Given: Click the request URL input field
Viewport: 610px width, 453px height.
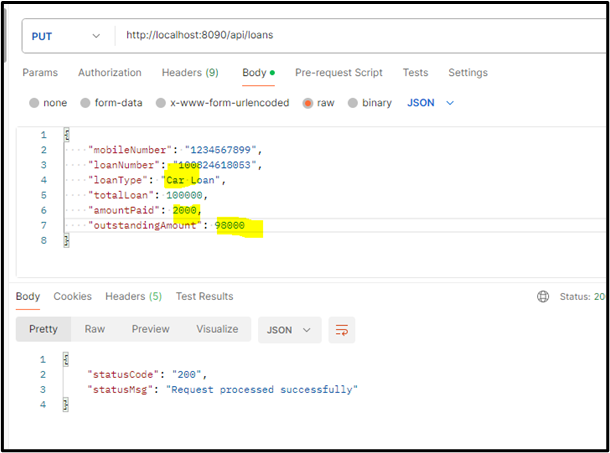Looking at the screenshot, I should pyautogui.click(x=350, y=36).
